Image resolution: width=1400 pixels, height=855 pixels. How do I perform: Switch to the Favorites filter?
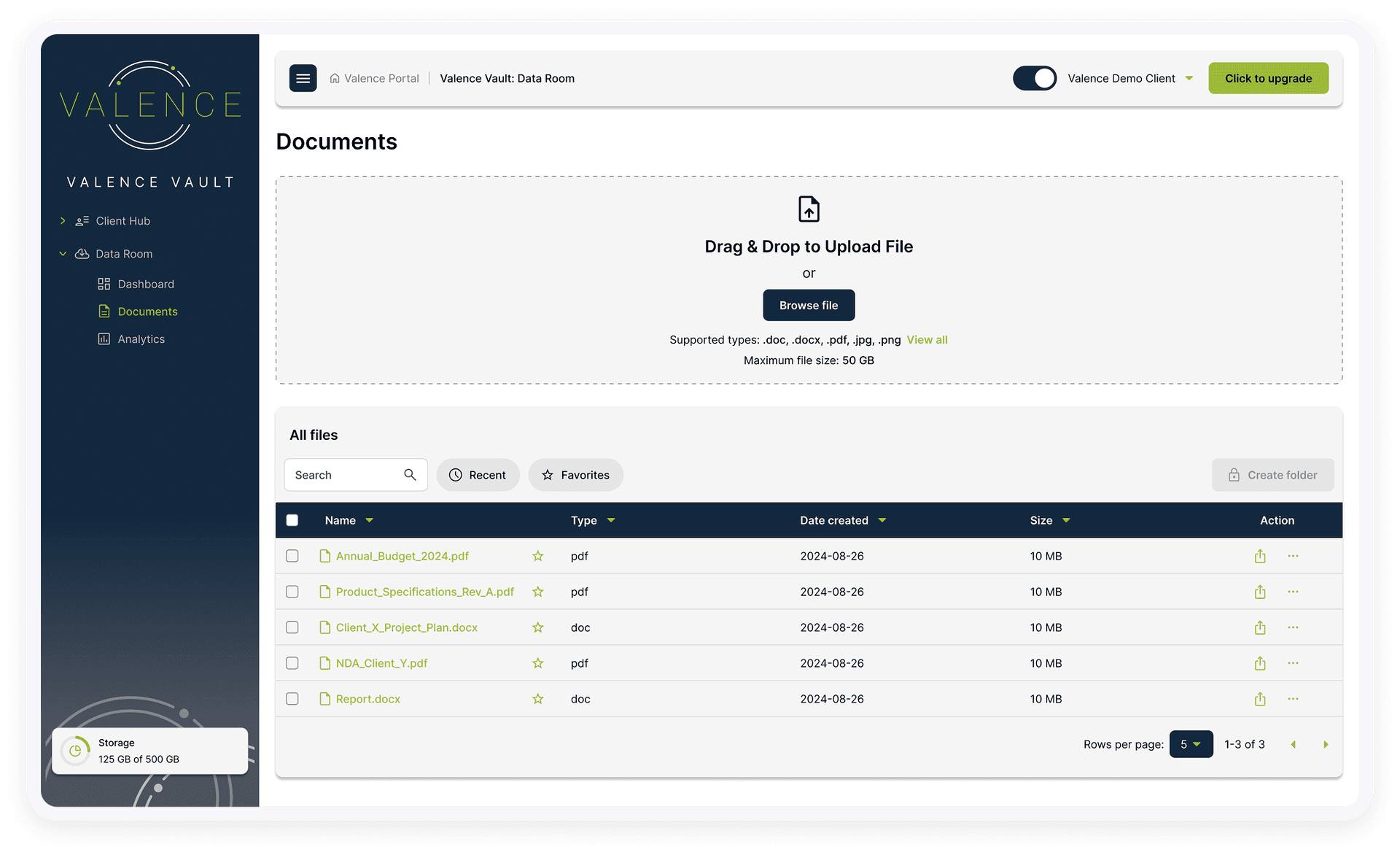tap(575, 475)
